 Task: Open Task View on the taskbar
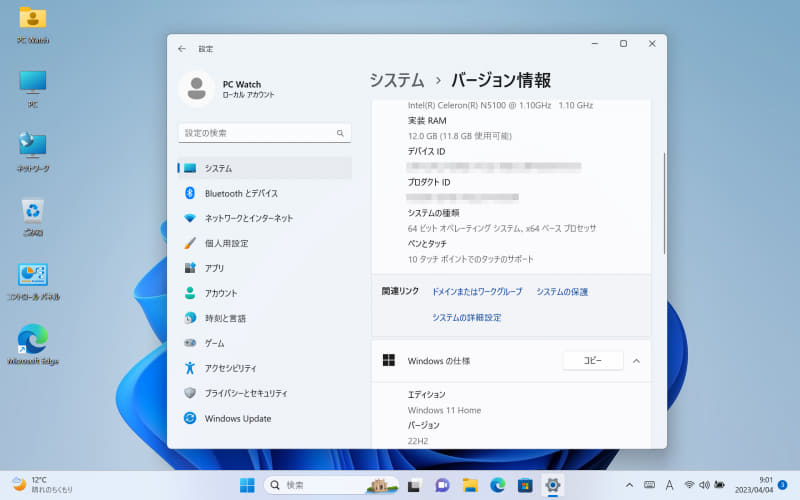pos(414,485)
